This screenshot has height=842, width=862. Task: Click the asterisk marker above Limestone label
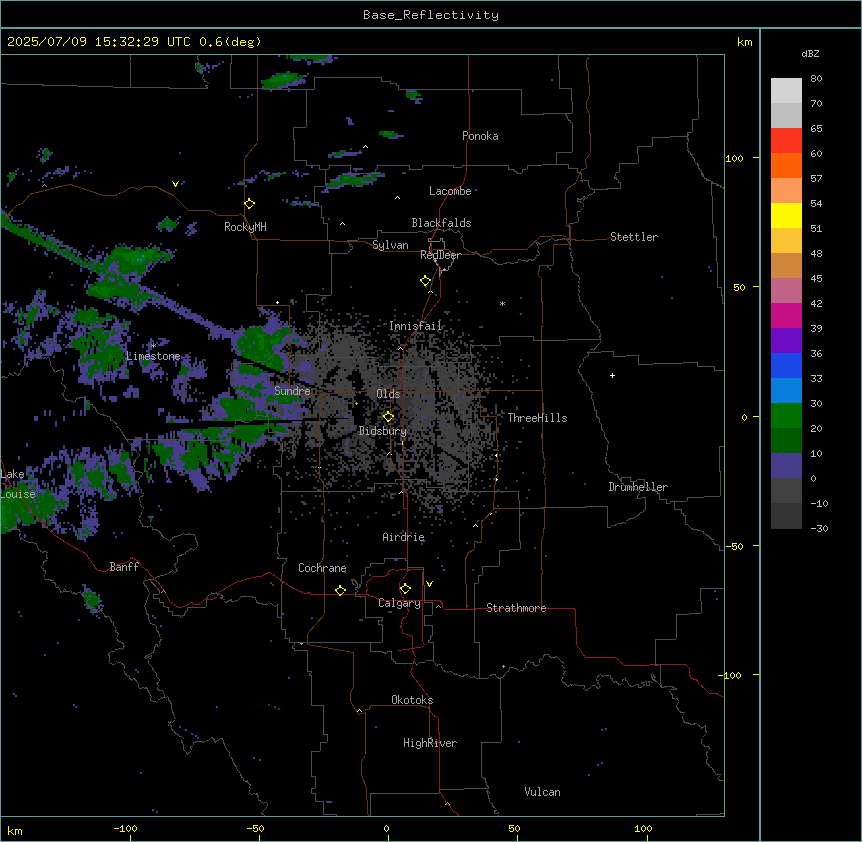[154, 345]
